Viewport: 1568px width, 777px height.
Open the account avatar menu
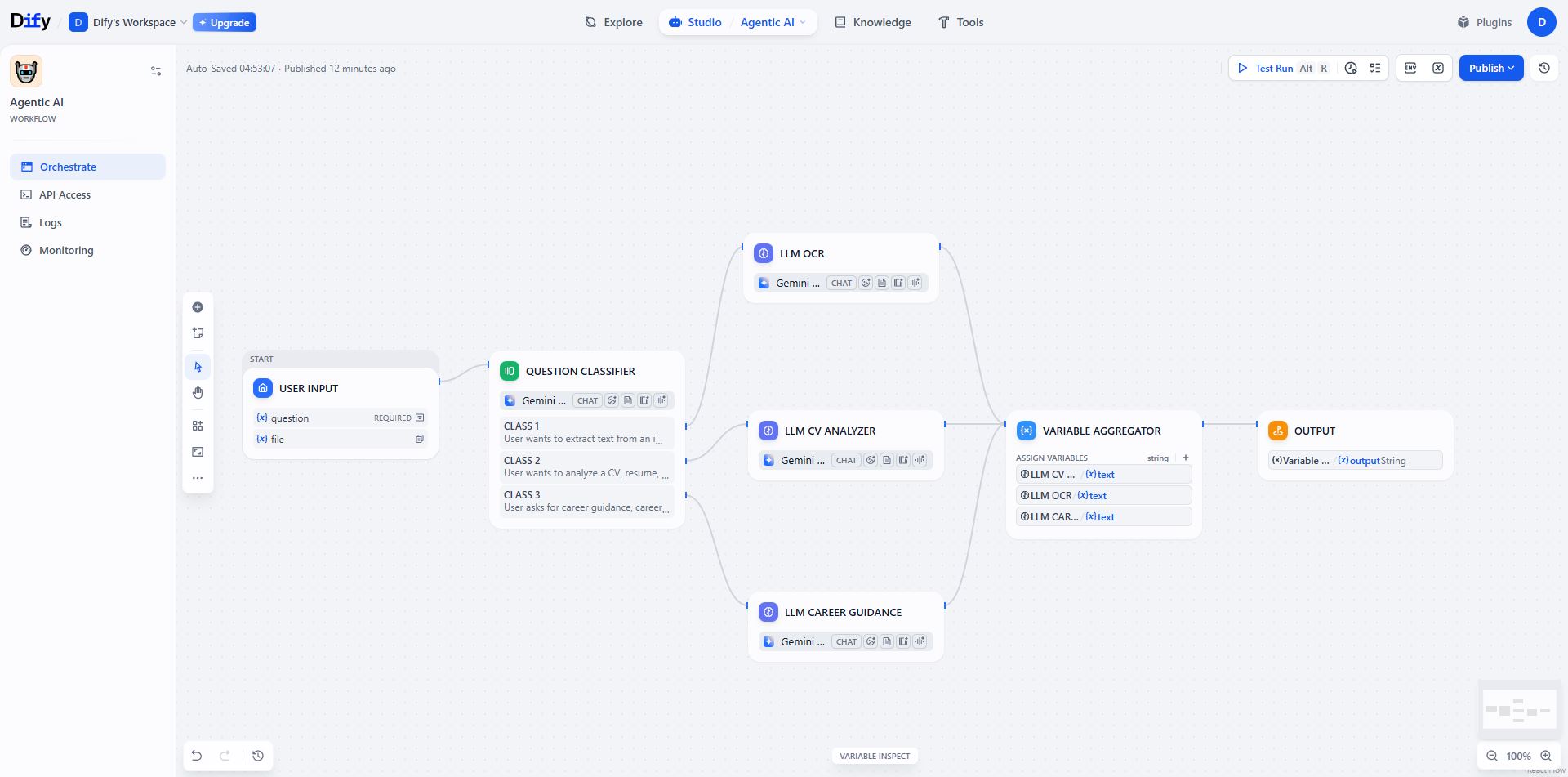[x=1542, y=22]
